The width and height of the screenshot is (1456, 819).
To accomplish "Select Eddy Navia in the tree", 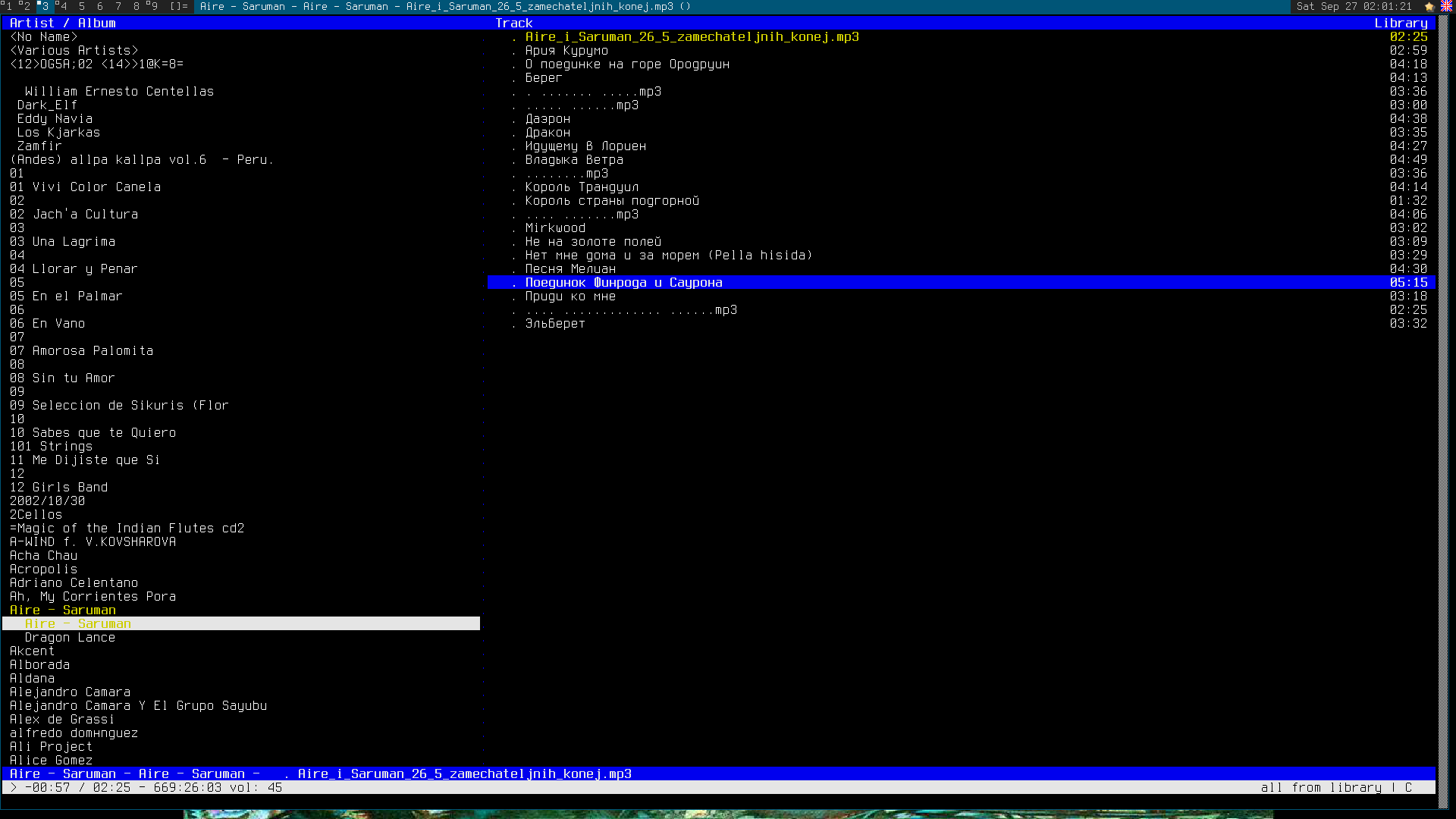I will 55,119.
